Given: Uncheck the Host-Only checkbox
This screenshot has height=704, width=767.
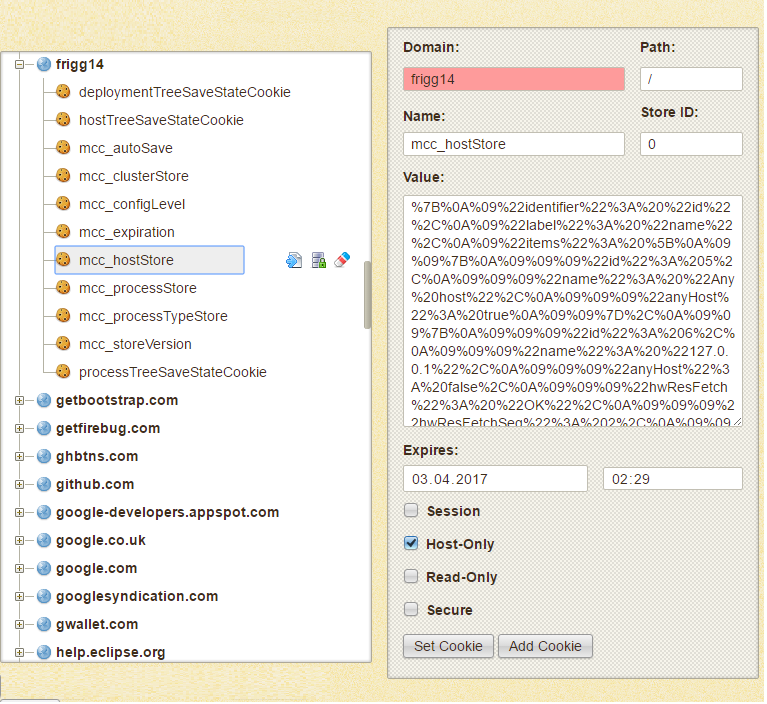Looking at the screenshot, I should (x=411, y=544).
